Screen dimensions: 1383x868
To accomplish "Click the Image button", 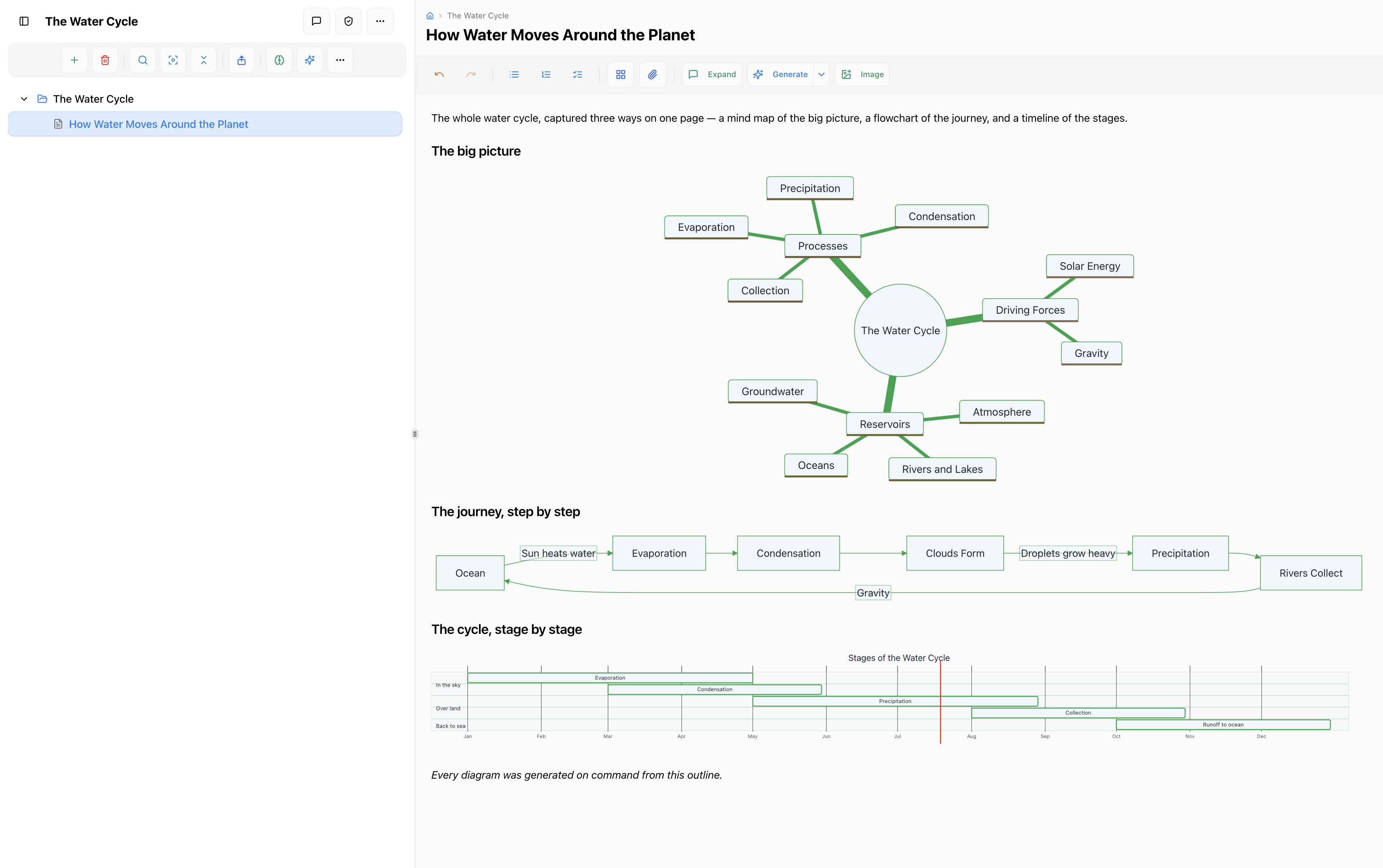I will coord(862,75).
